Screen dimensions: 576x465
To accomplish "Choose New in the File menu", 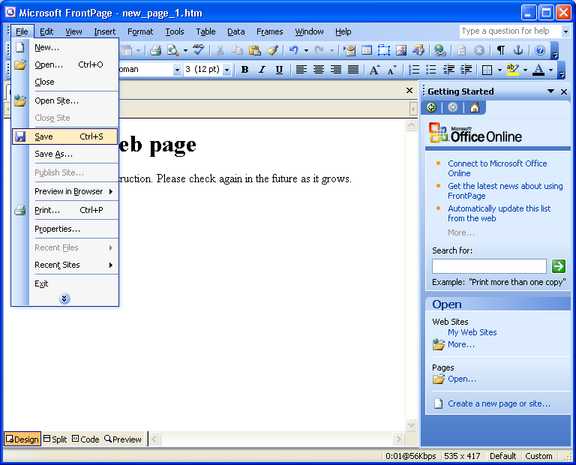I will coord(65,47).
